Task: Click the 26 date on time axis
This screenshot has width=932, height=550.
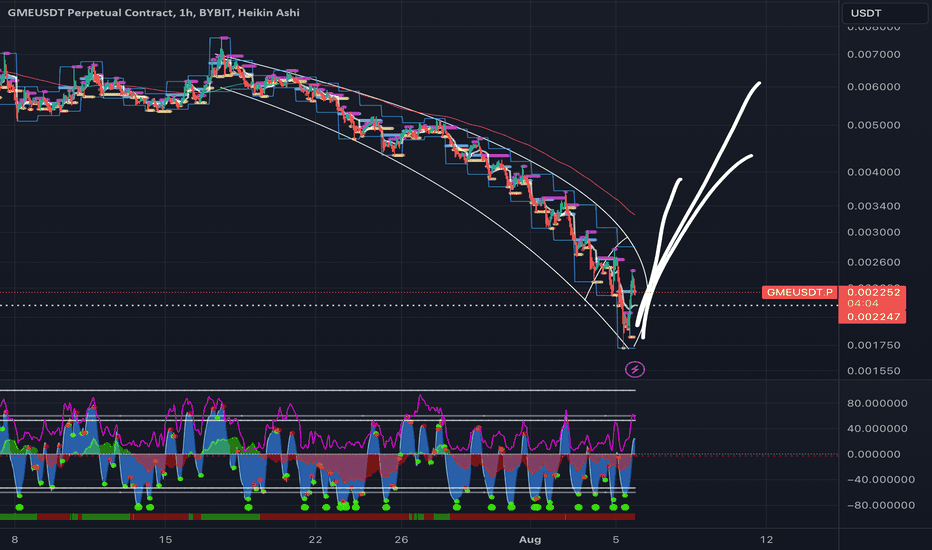Action: (x=401, y=539)
